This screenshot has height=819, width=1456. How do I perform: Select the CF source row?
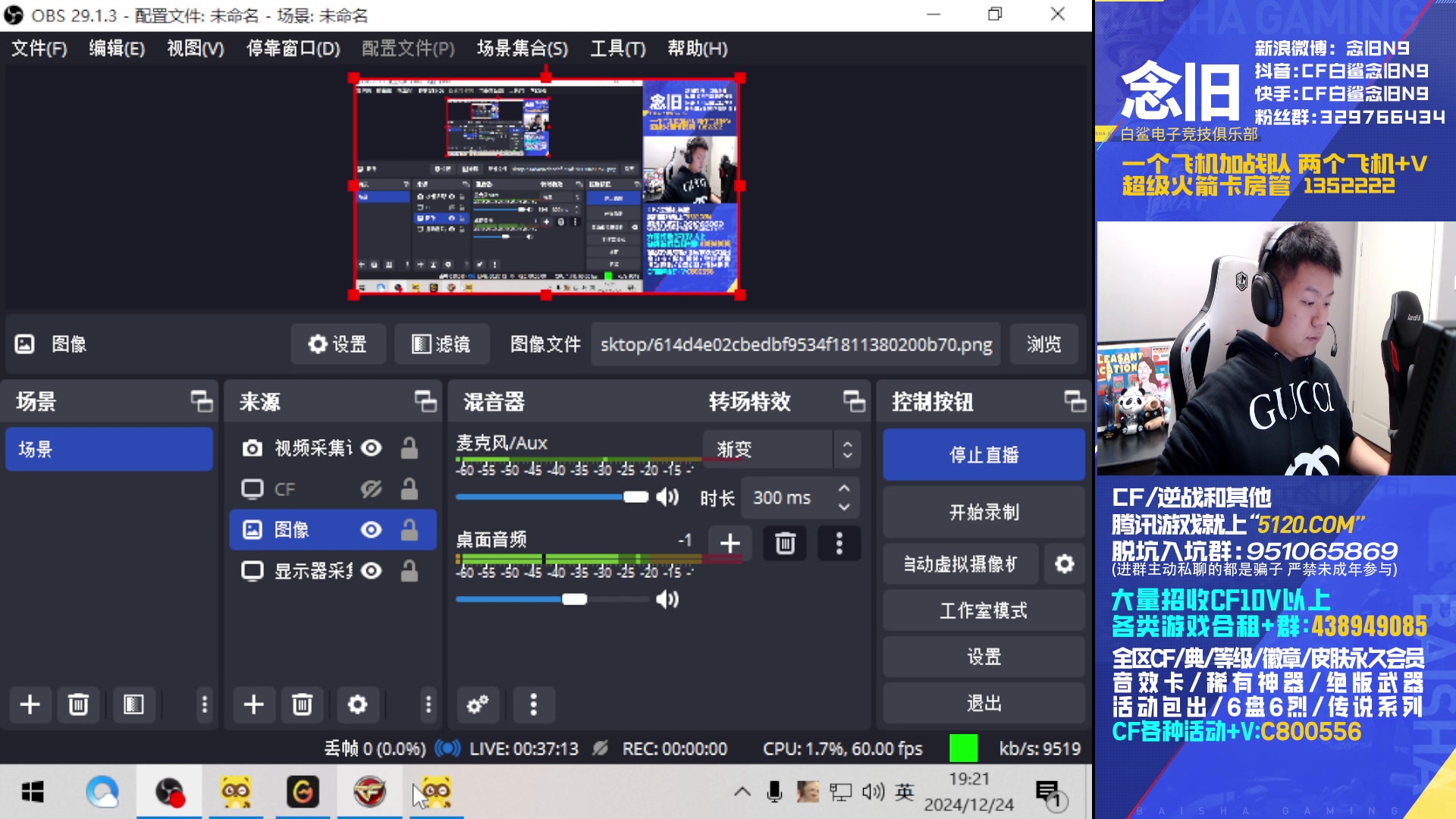tap(333, 489)
